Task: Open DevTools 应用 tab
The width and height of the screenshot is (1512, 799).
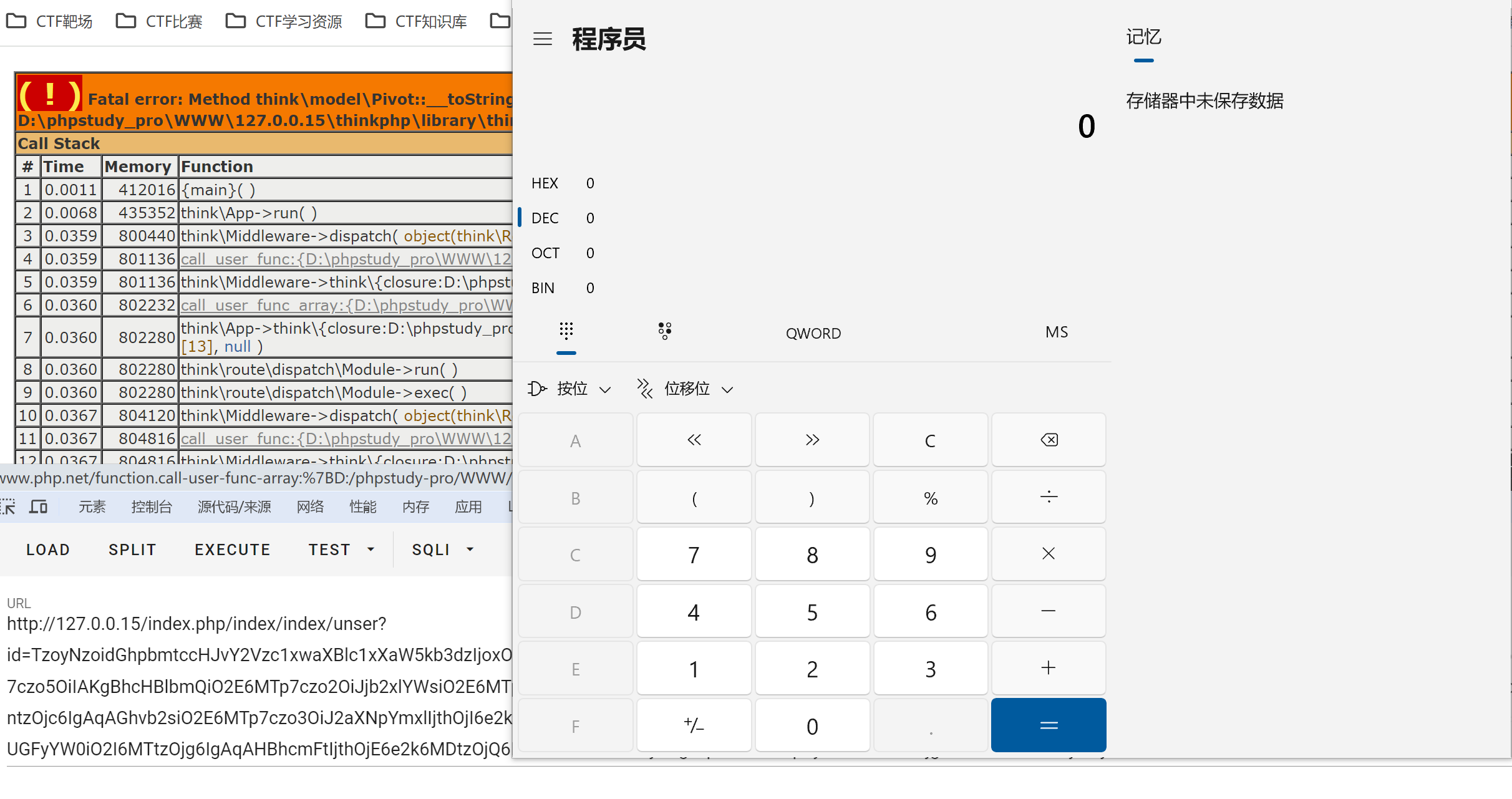Action: (468, 506)
